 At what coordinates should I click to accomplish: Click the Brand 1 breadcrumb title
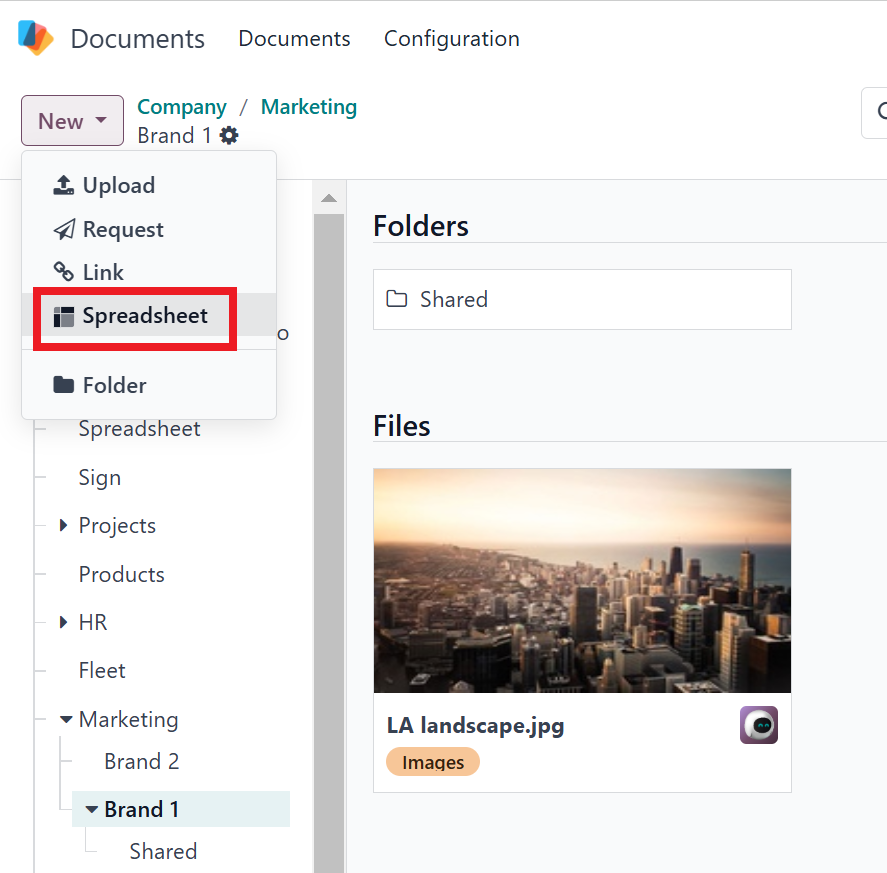(x=174, y=136)
